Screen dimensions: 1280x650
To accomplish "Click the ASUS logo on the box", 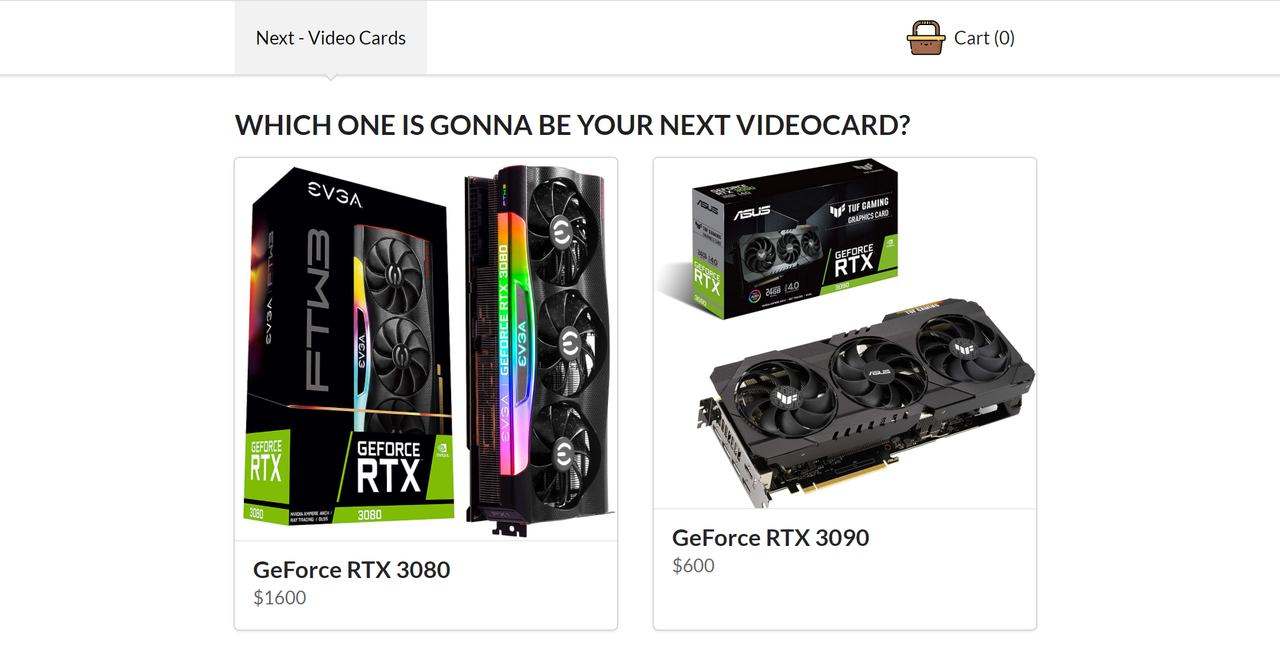I will point(751,213).
